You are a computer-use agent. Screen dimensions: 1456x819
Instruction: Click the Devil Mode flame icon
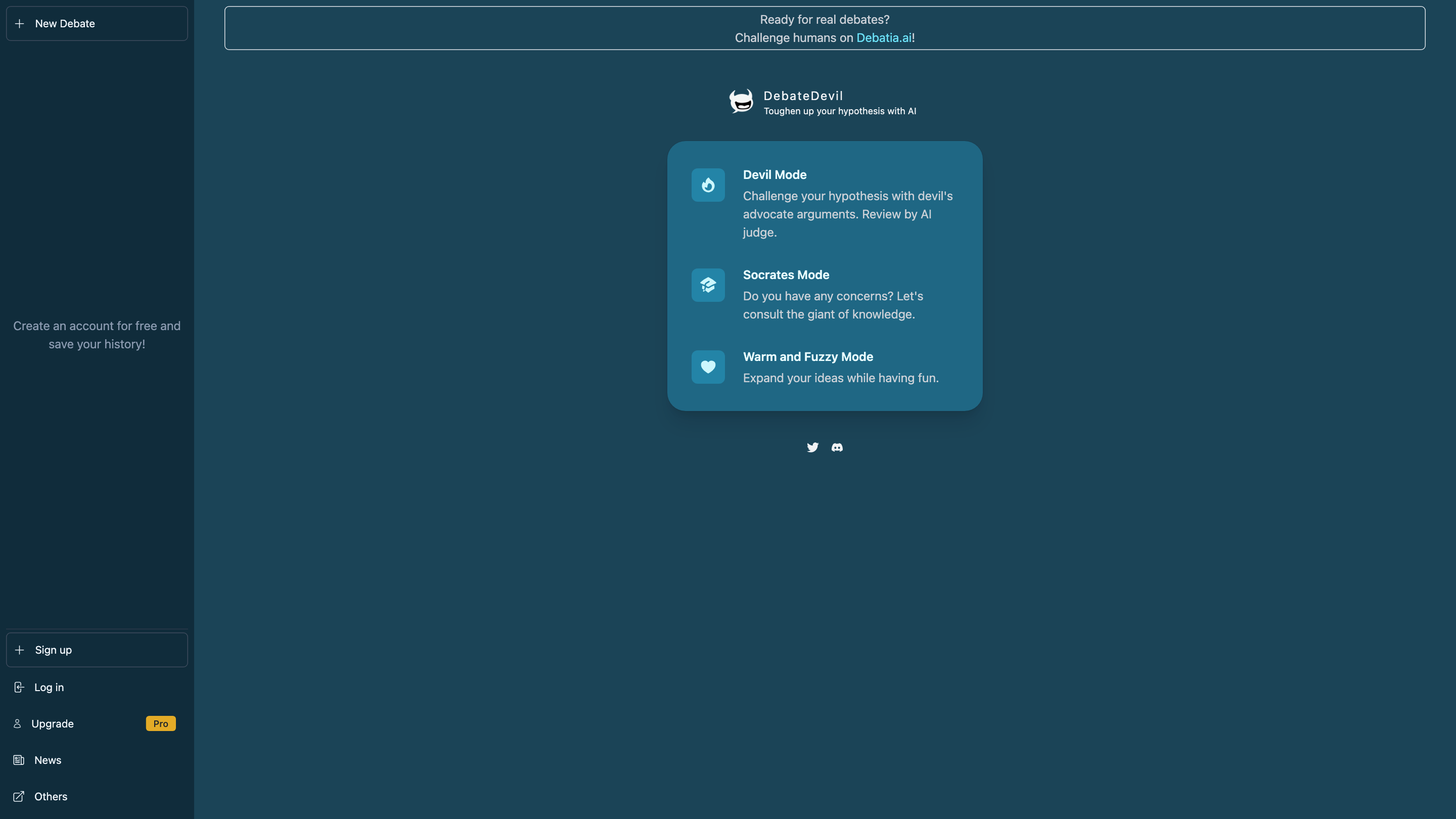point(708,185)
